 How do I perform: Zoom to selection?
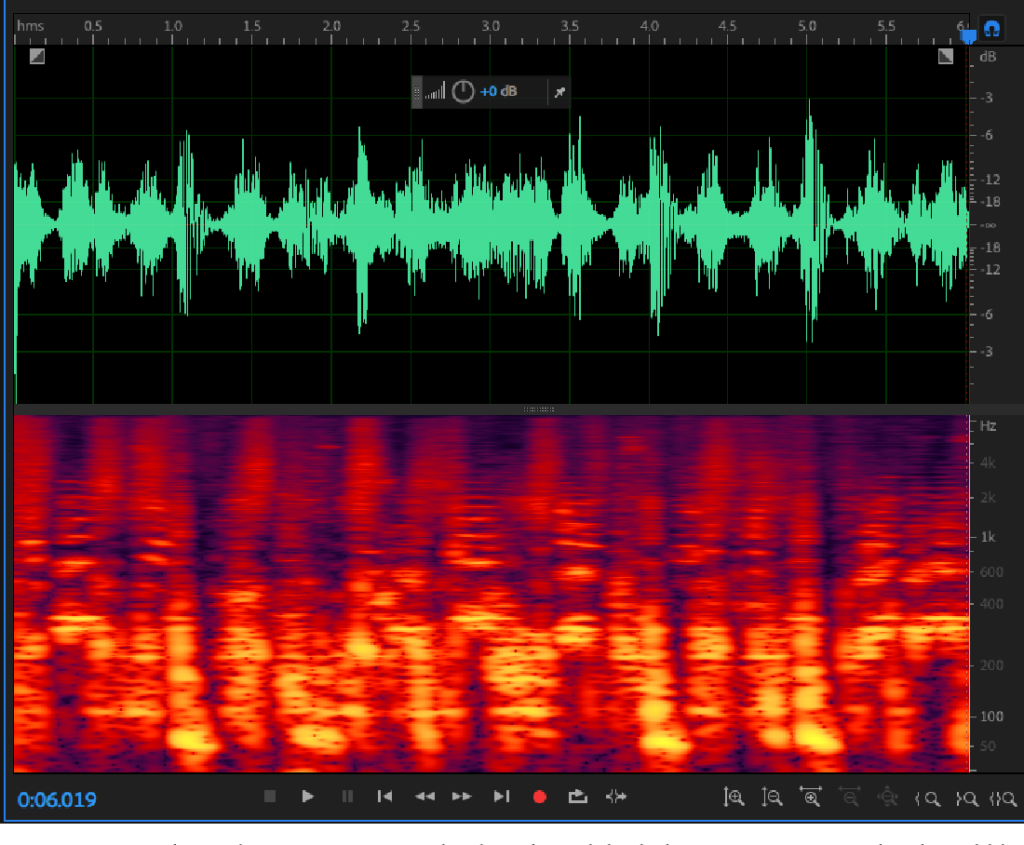coord(1003,799)
